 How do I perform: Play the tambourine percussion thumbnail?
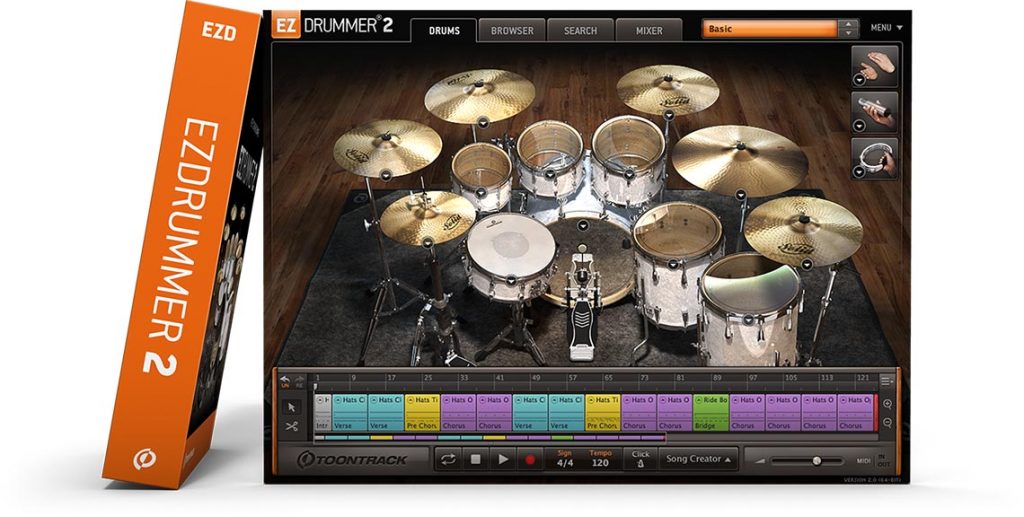pyautogui.click(x=875, y=157)
